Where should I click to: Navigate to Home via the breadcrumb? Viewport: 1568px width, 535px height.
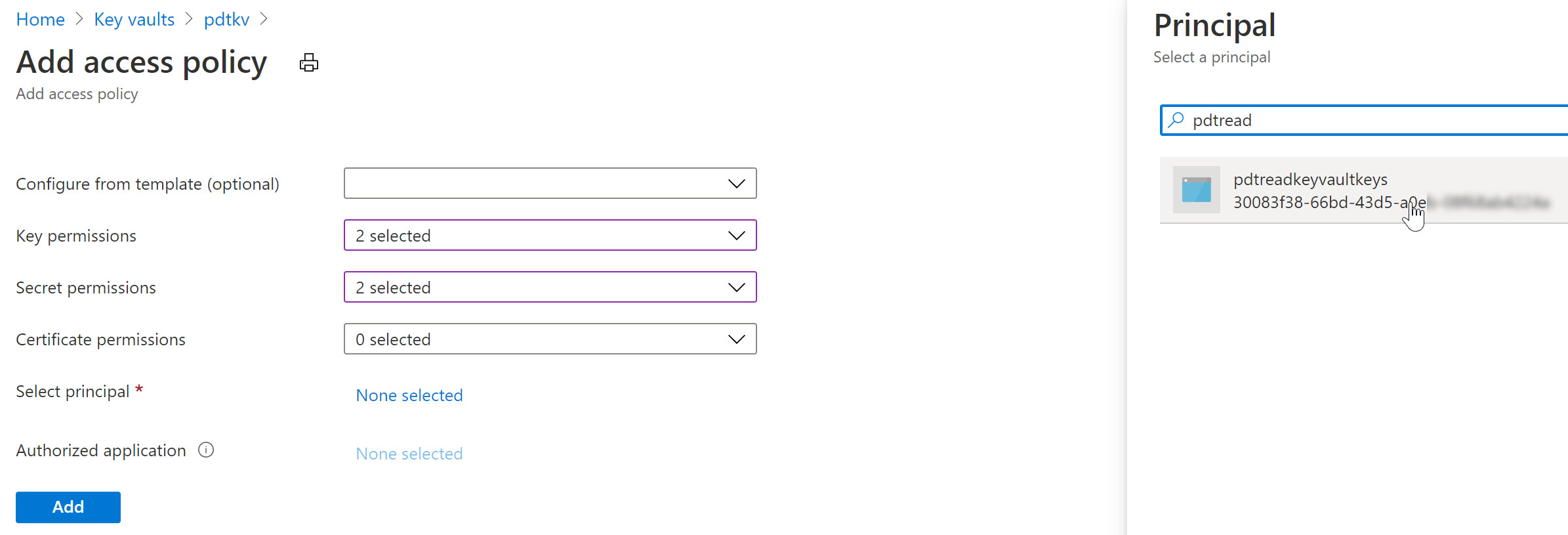40,19
